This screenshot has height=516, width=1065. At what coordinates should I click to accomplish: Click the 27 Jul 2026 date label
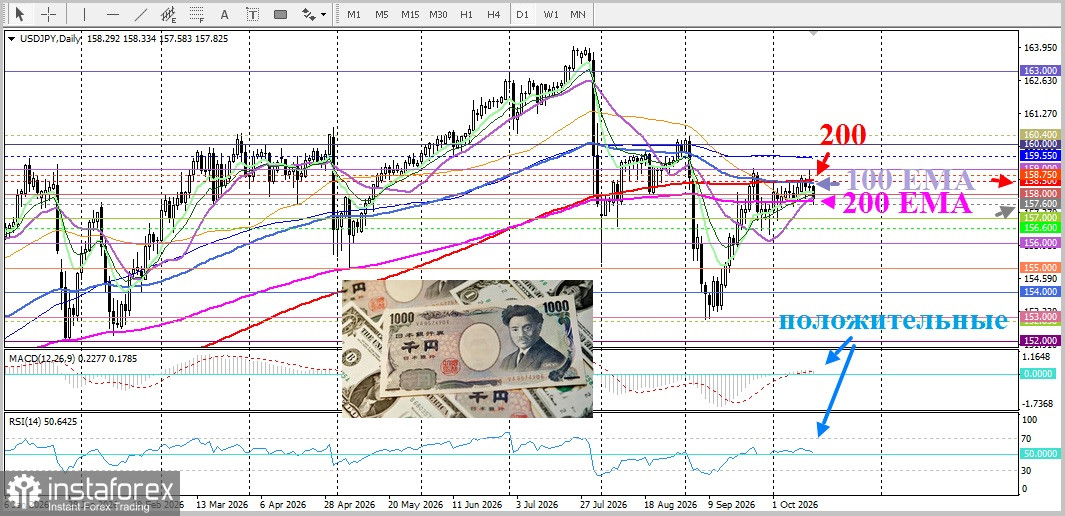coord(602,505)
